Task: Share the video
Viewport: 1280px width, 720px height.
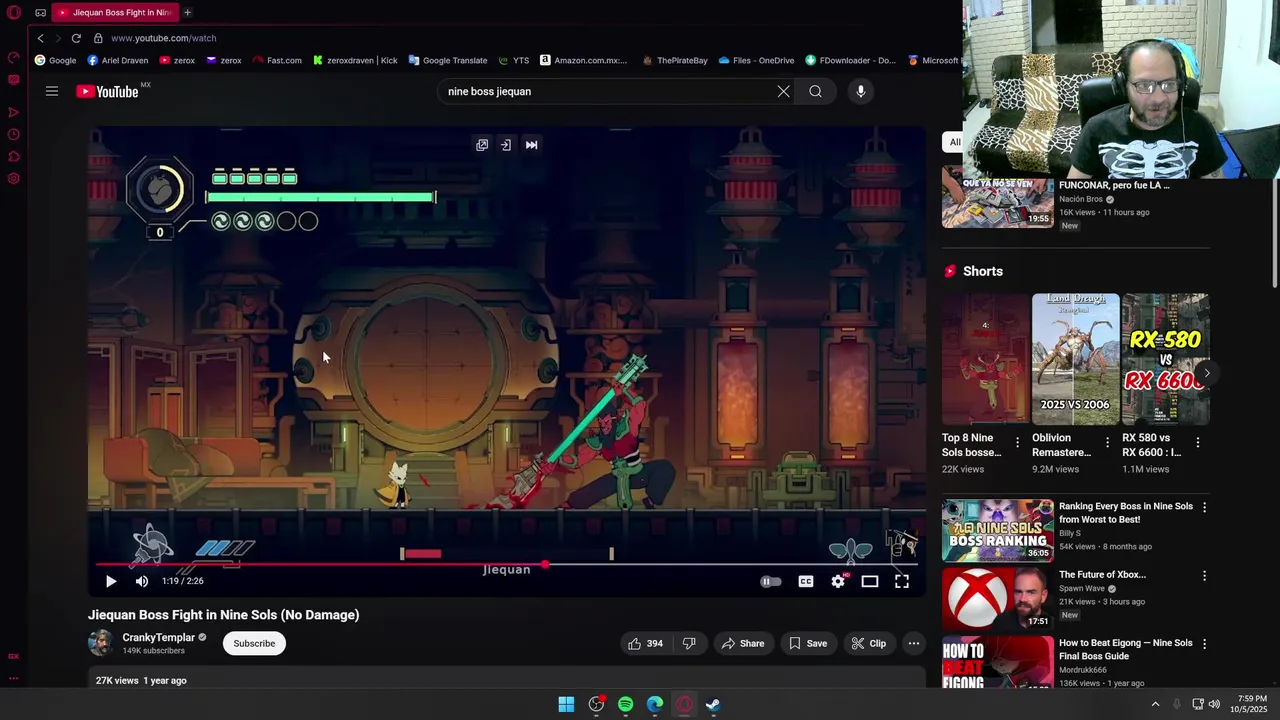Action: (x=743, y=643)
